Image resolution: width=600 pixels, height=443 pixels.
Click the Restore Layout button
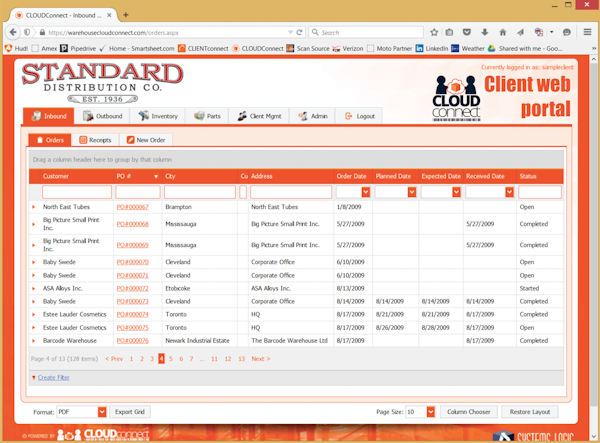point(530,412)
